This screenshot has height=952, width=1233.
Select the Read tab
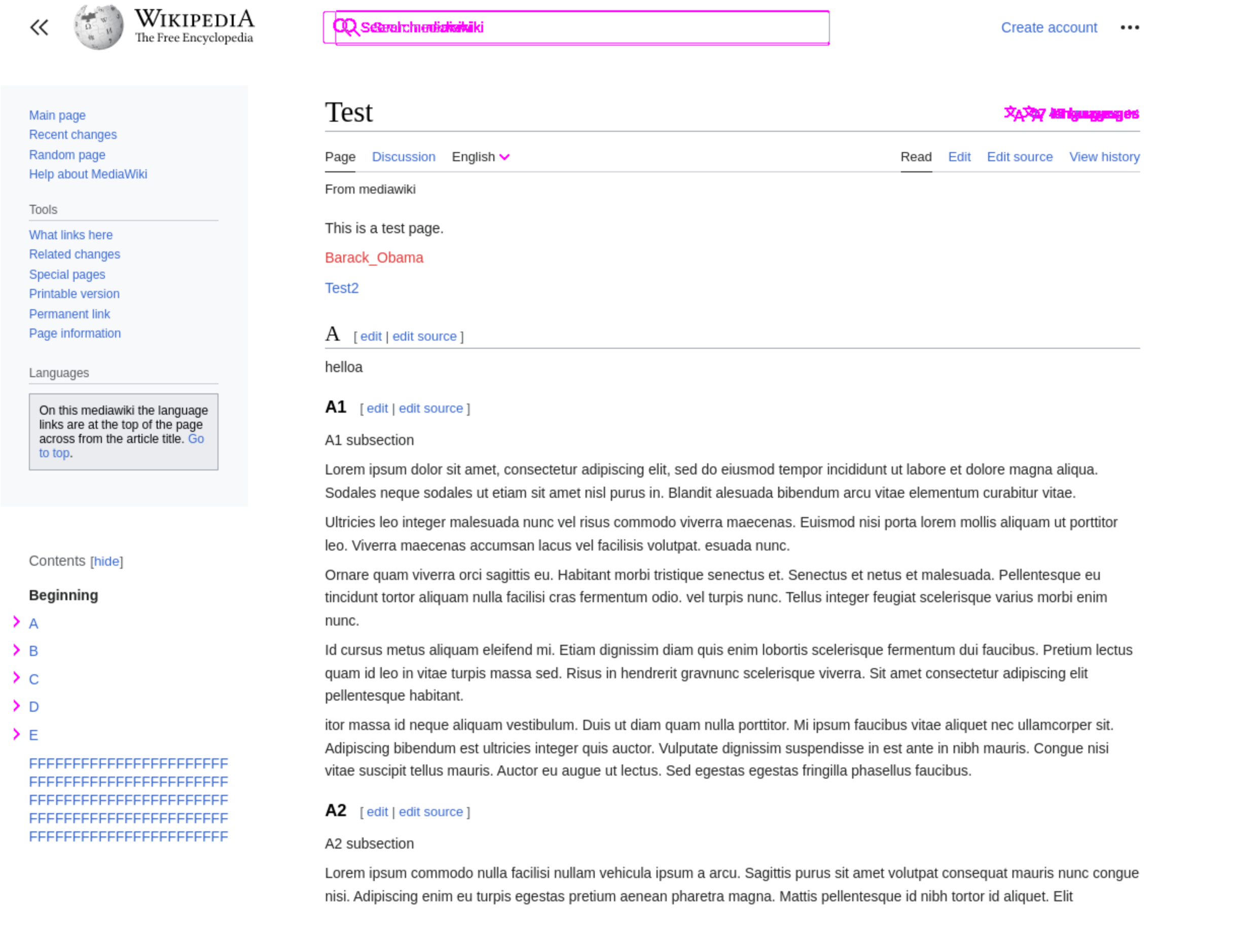[x=916, y=157]
